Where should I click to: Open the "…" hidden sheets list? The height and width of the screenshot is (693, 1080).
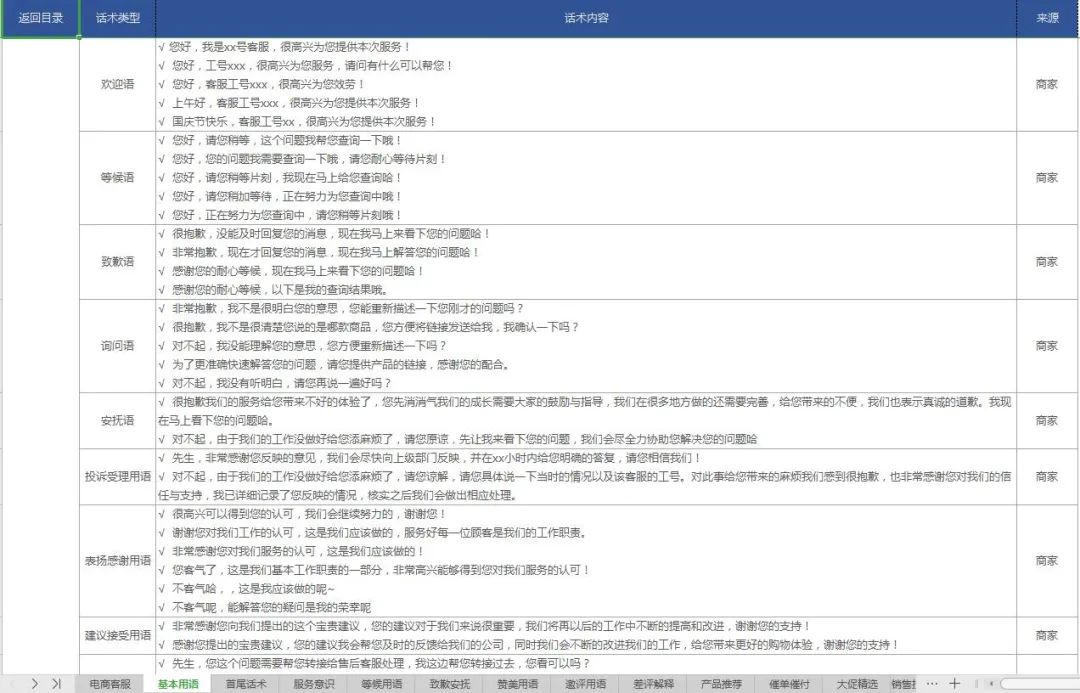tap(932, 684)
